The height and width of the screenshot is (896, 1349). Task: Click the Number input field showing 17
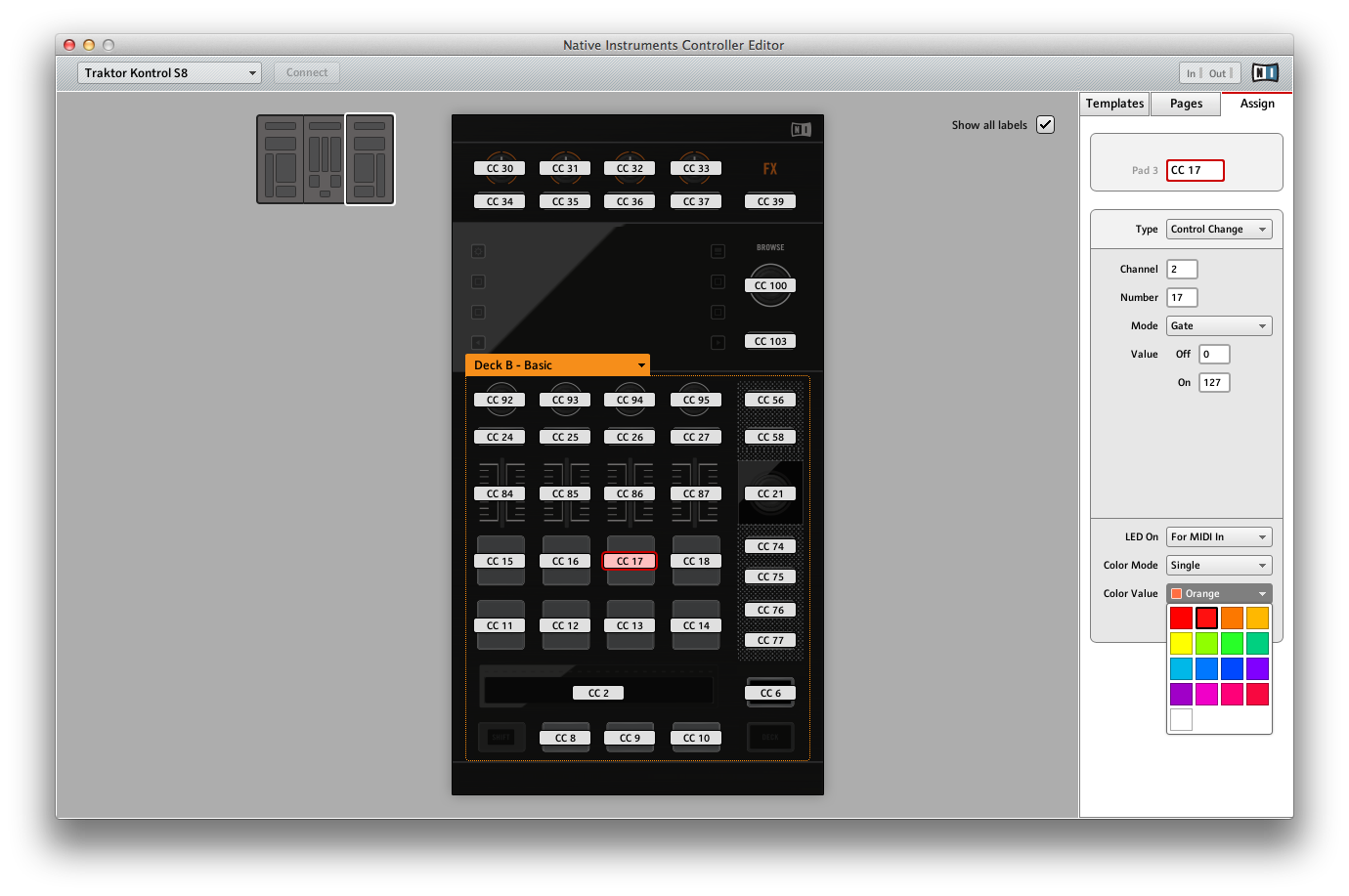pos(1182,297)
